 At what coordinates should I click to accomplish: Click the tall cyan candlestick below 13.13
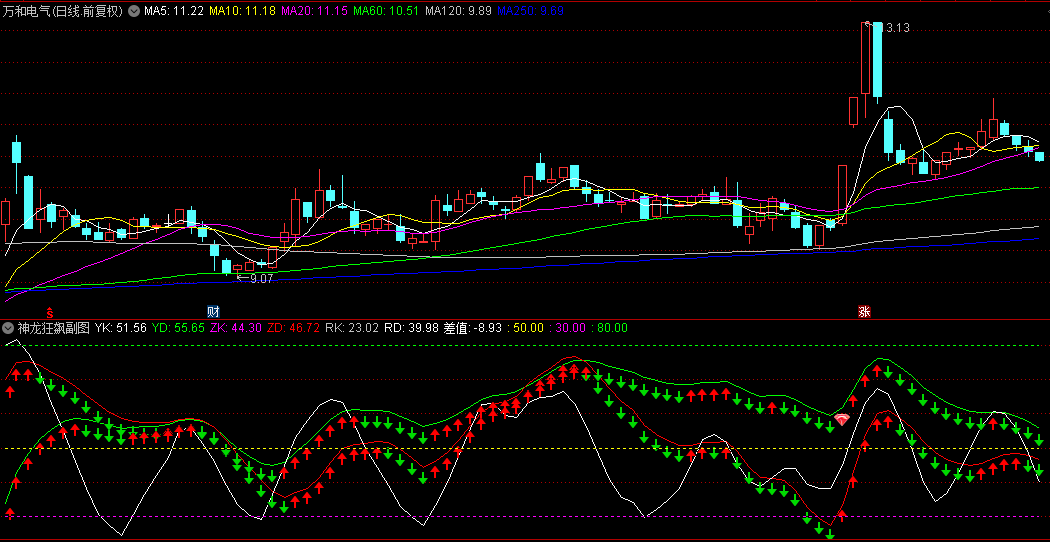[877, 60]
